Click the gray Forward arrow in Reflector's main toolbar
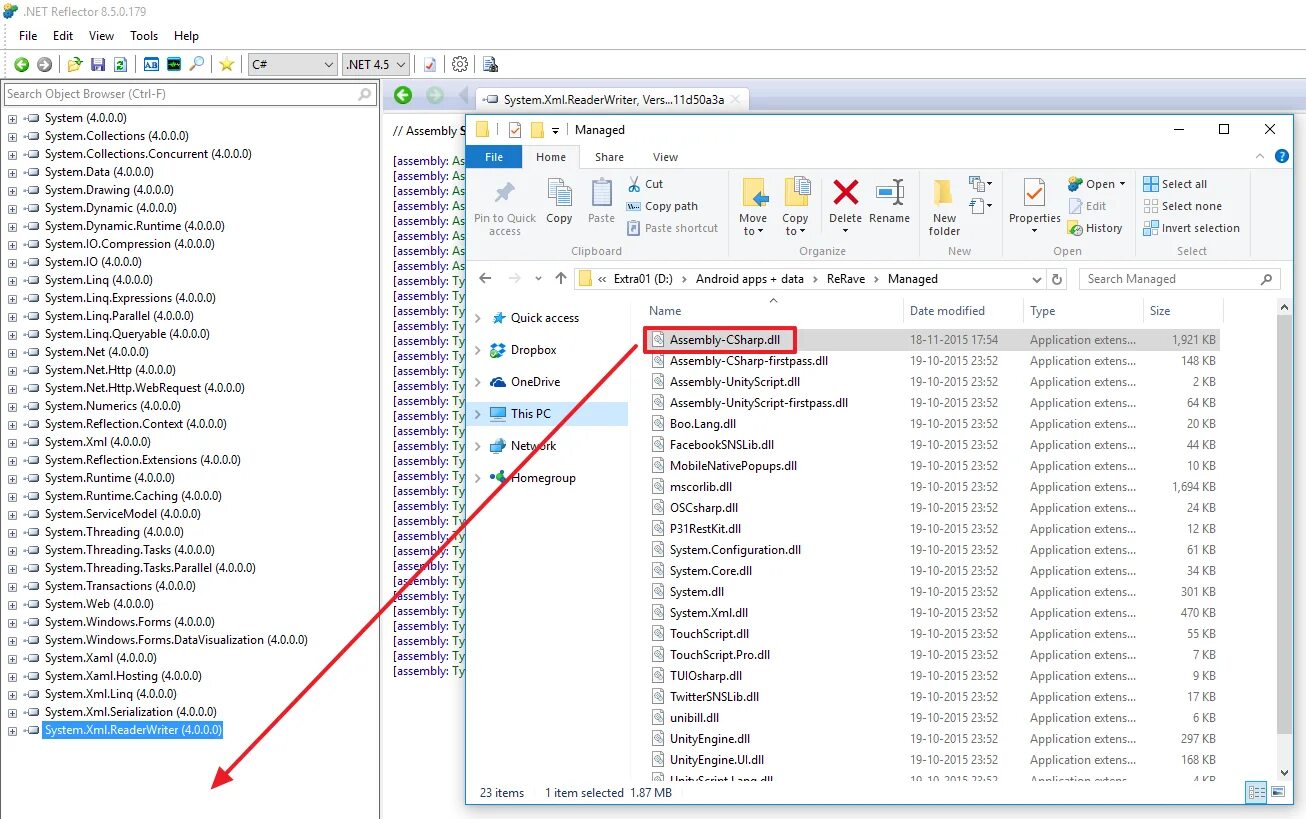1306x819 pixels. tap(44, 64)
